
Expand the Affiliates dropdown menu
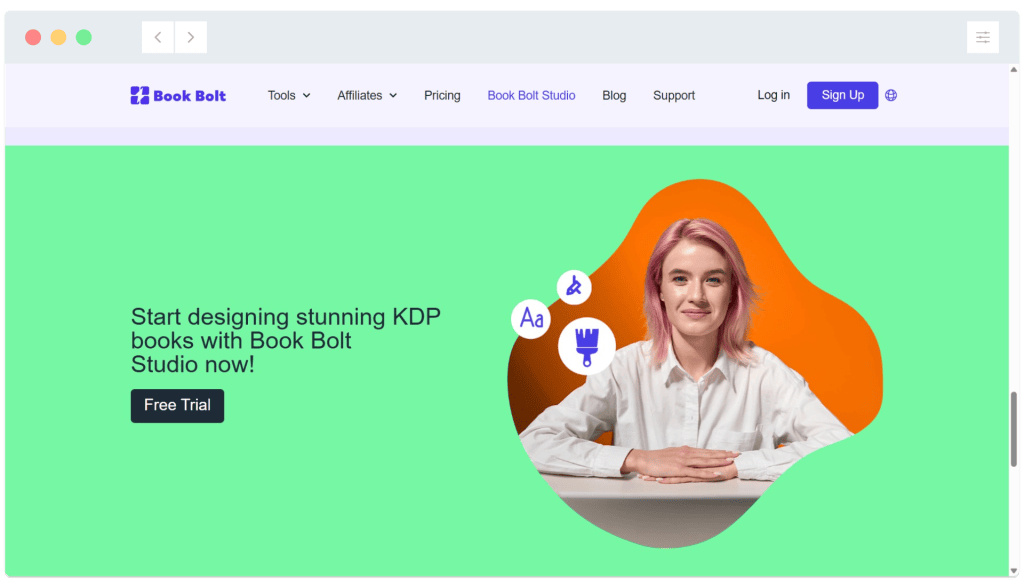tap(367, 95)
